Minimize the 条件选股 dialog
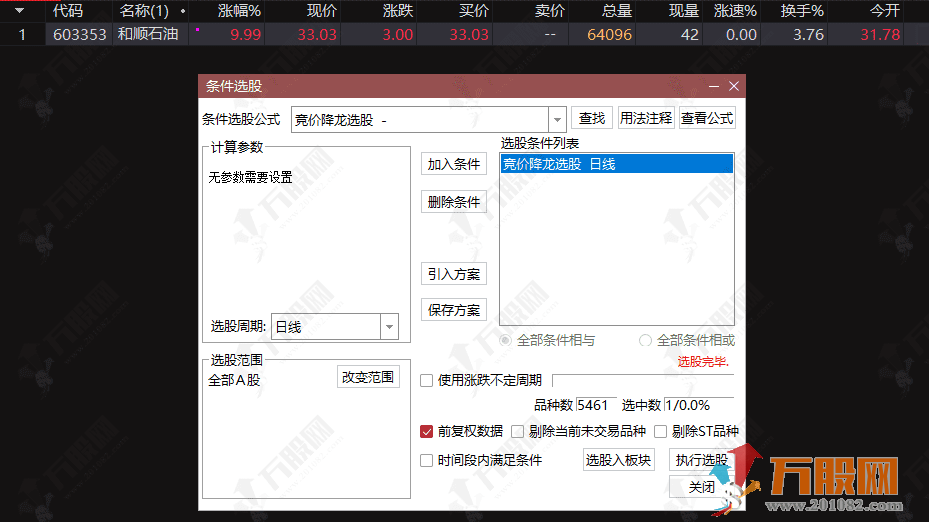Screen dimensions: 929x522 click(714, 87)
